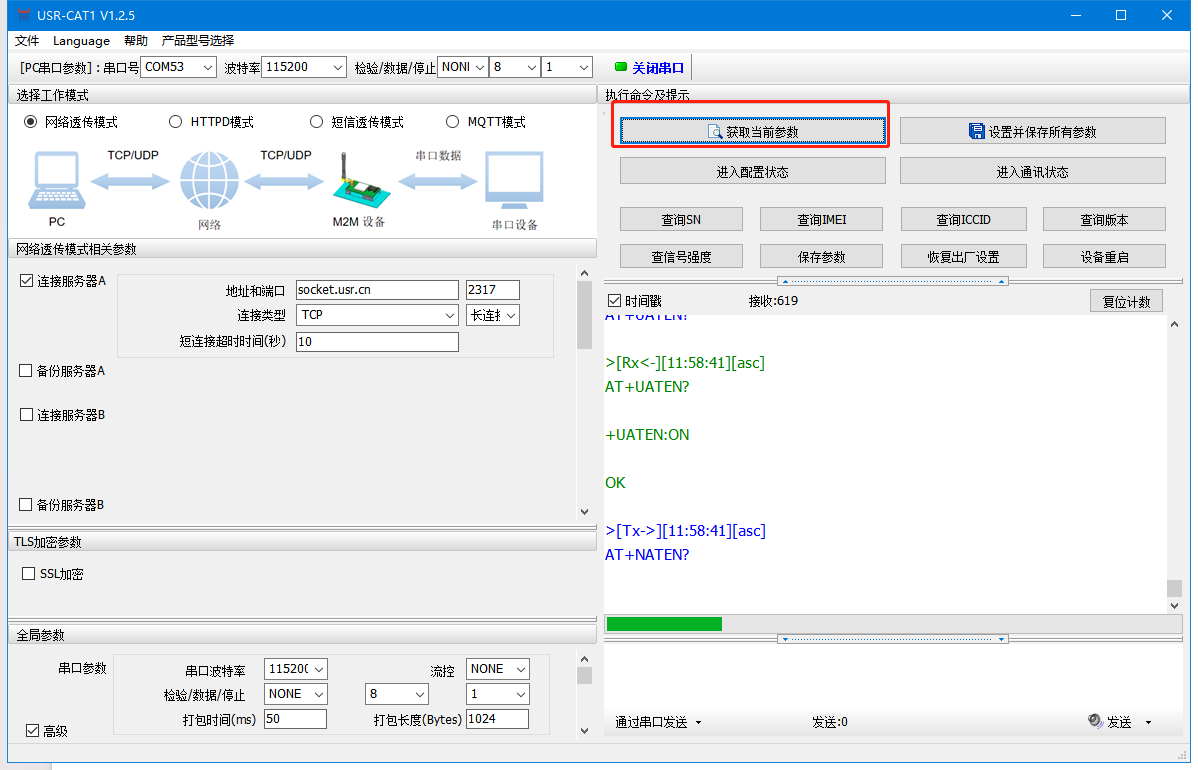Click the log panel vertical scrollbar thumb
1198x770 pixels.
tap(1174, 587)
